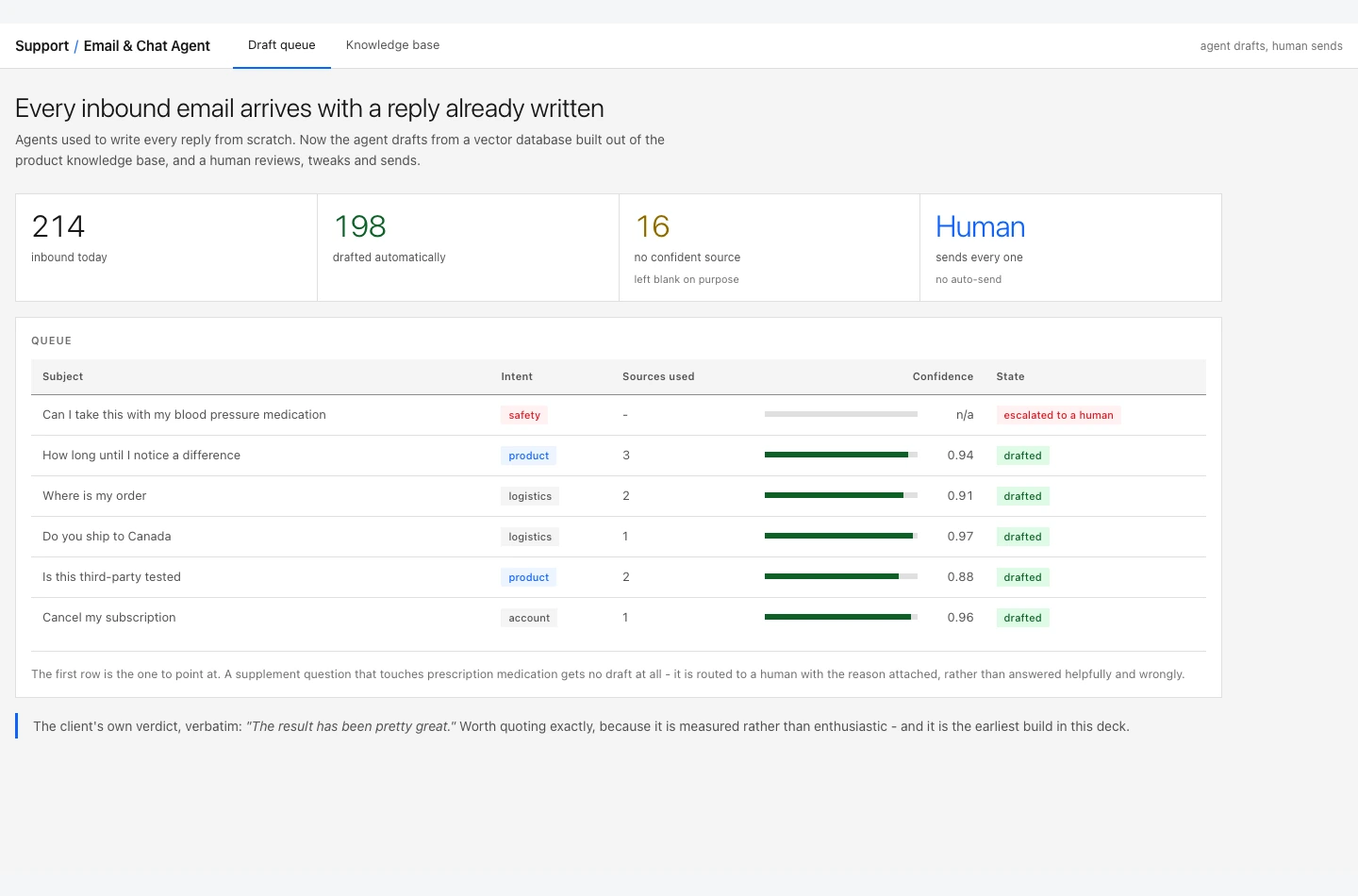Sort by the Subject column header
The width and height of the screenshot is (1358, 896).
coord(63,376)
